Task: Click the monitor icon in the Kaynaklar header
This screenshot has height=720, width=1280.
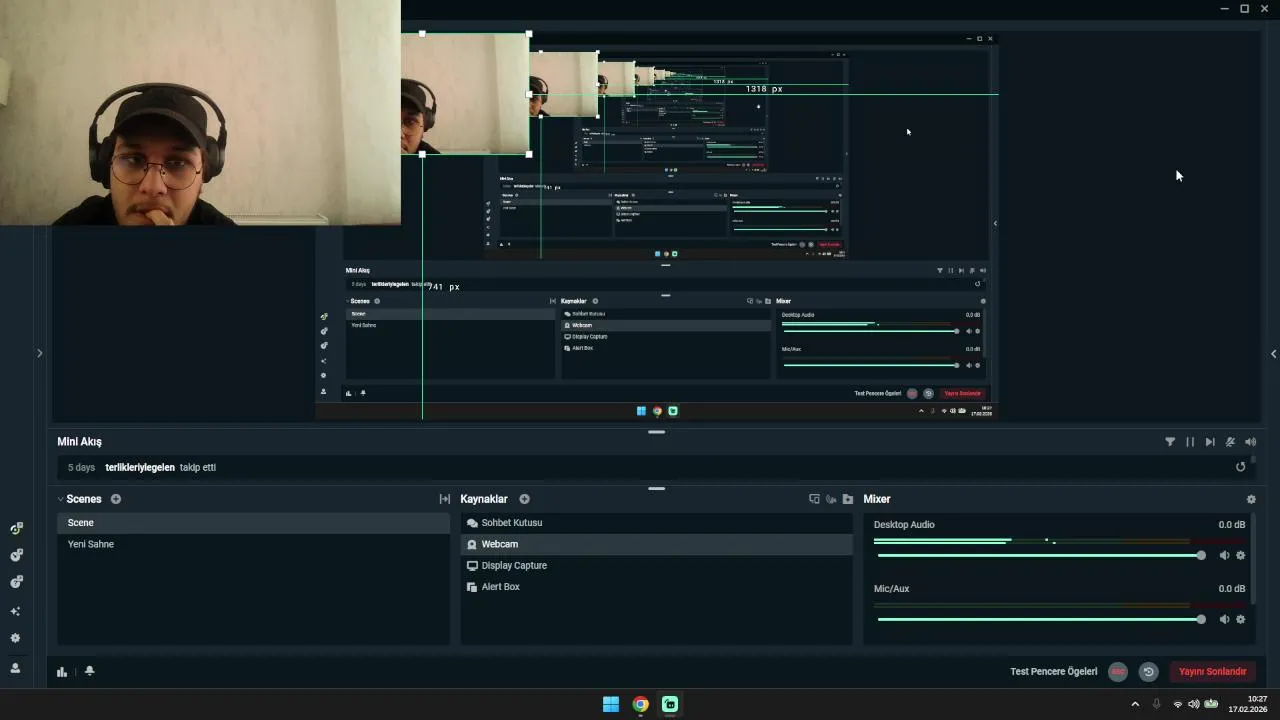Action: pyautogui.click(x=814, y=499)
